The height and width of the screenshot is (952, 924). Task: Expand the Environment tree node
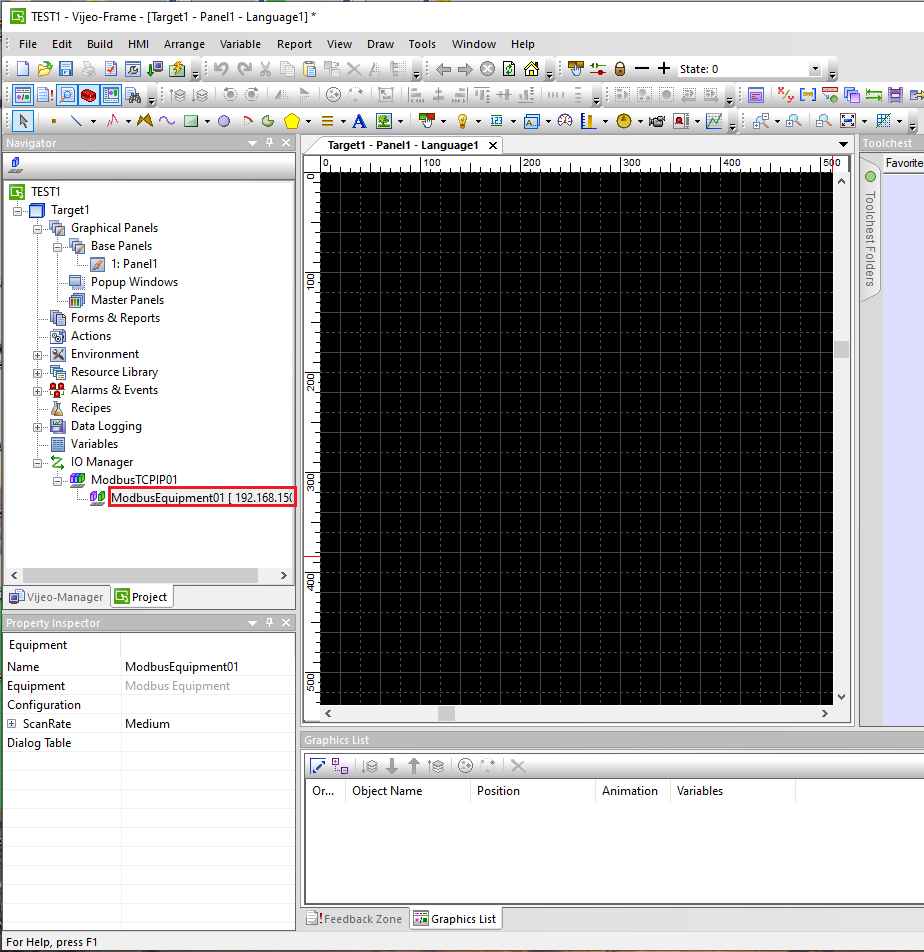(x=38, y=355)
